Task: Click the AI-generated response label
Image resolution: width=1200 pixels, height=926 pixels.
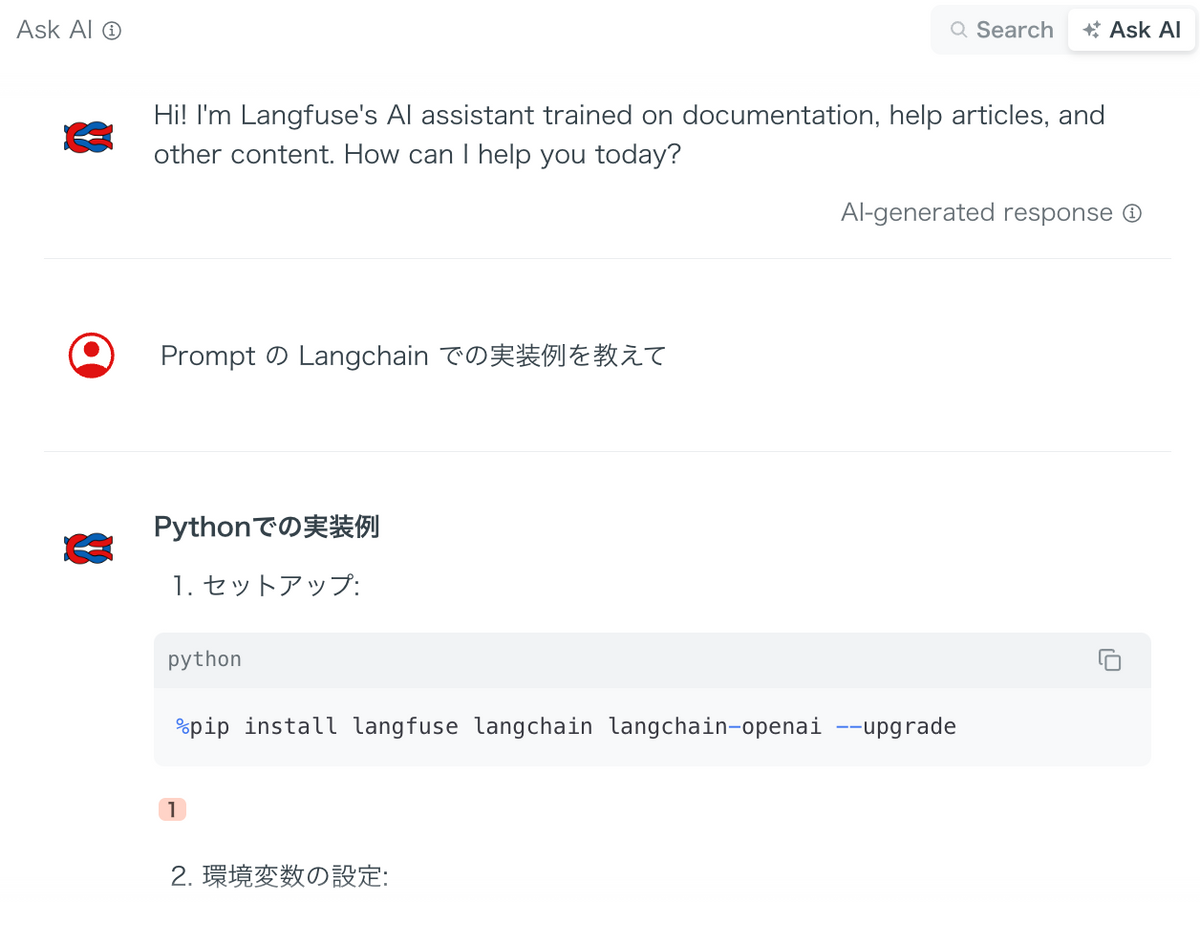Action: [x=976, y=213]
